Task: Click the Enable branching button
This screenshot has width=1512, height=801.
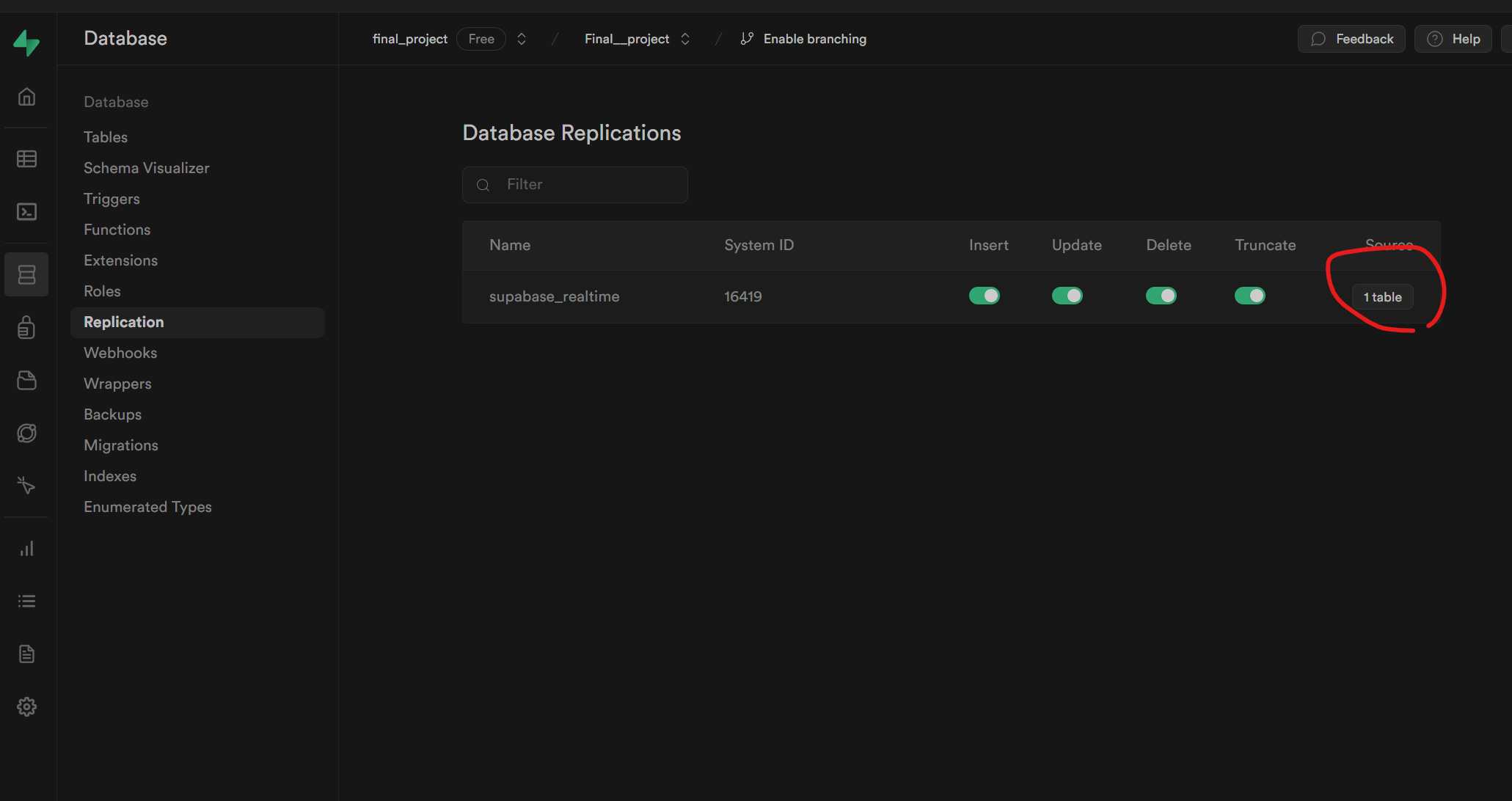Action: pyautogui.click(x=803, y=39)
